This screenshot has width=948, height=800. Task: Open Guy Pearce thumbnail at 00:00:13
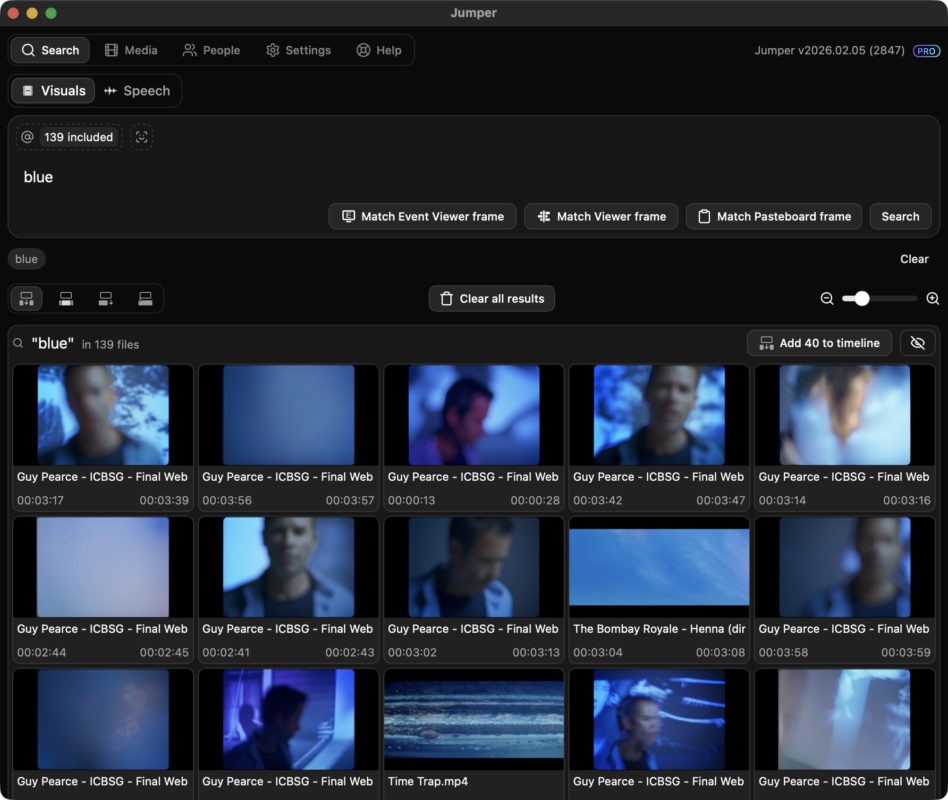pos(474,415)
